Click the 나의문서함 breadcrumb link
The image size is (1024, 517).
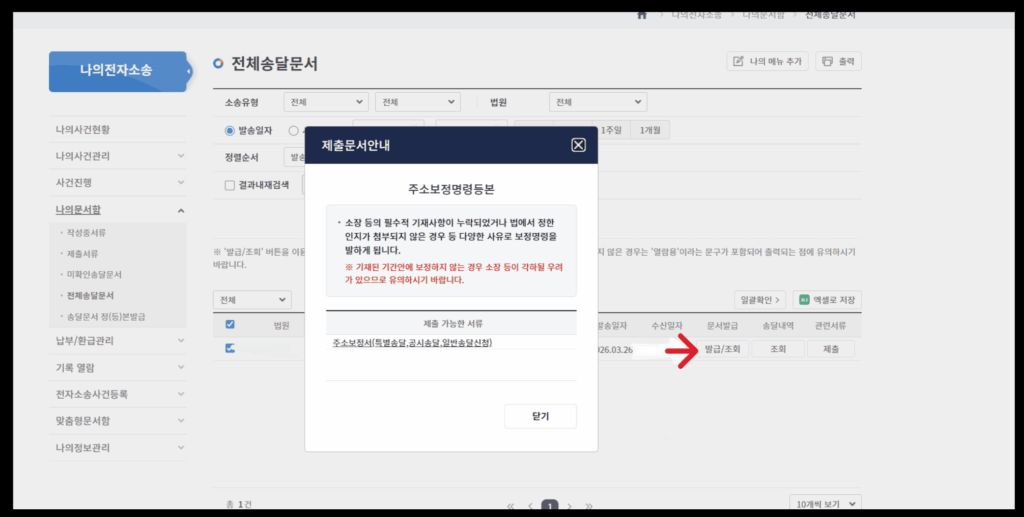(763, 15)
